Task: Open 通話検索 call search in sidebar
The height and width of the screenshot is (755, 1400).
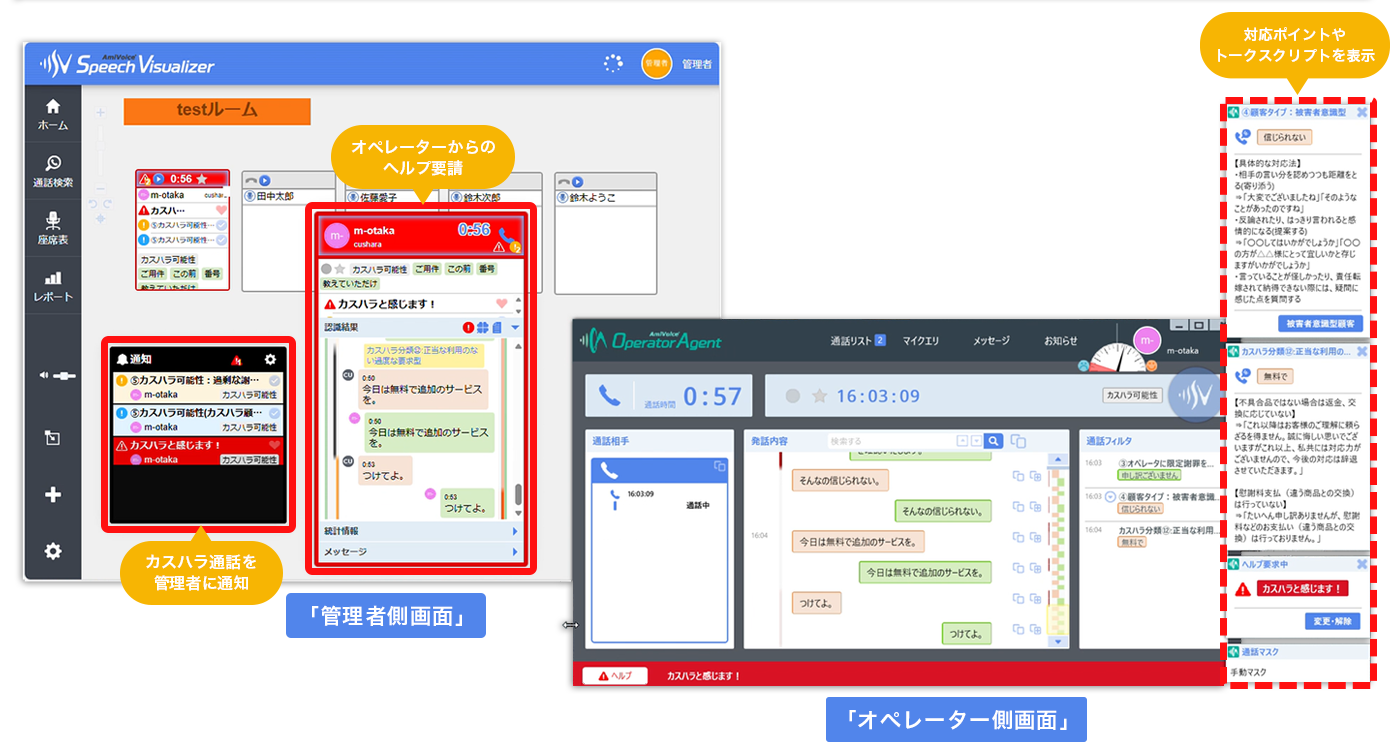Action: (x=53, y=171)
